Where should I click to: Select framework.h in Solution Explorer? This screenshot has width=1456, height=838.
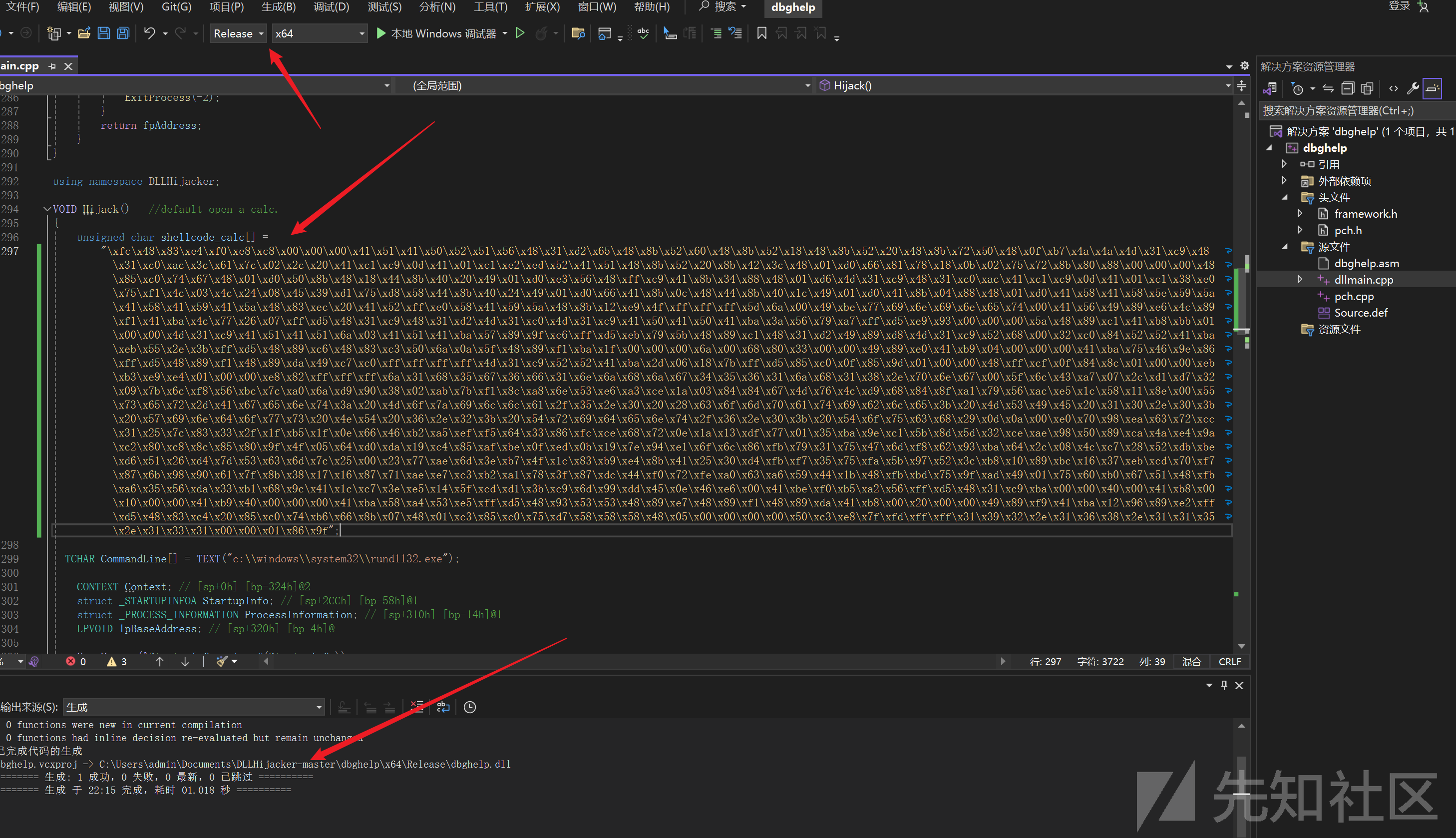click(x=1365, y=214)
